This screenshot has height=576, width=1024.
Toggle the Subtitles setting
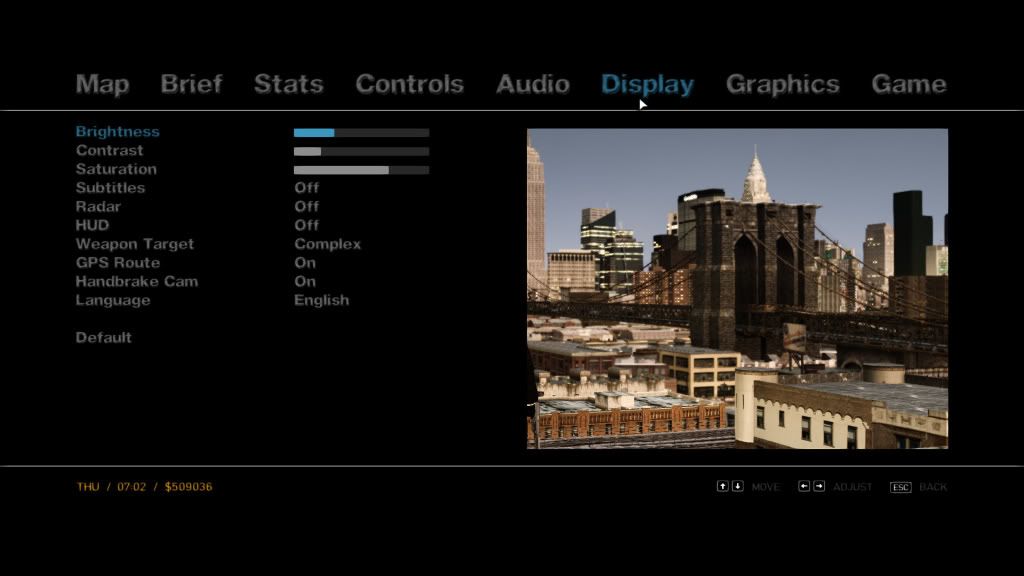coord(306,188)
